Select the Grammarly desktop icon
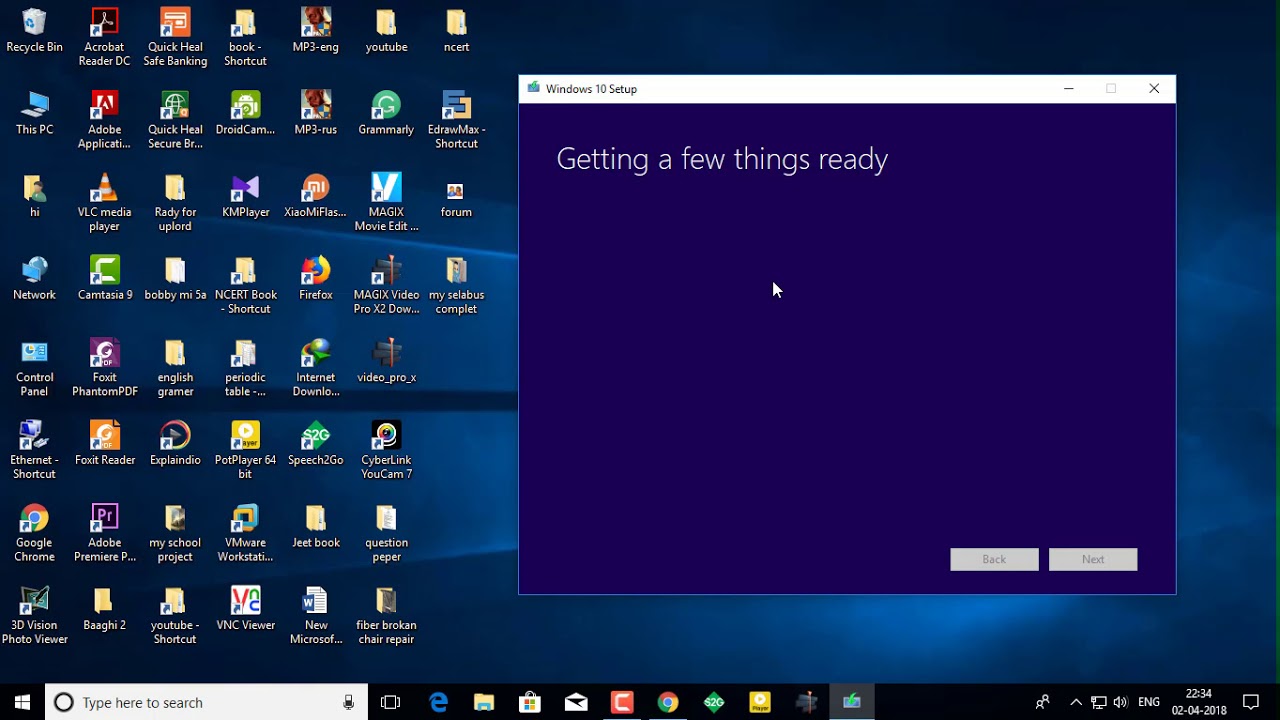The height and width of the screenshot is (720, 1280). (386, 113)
